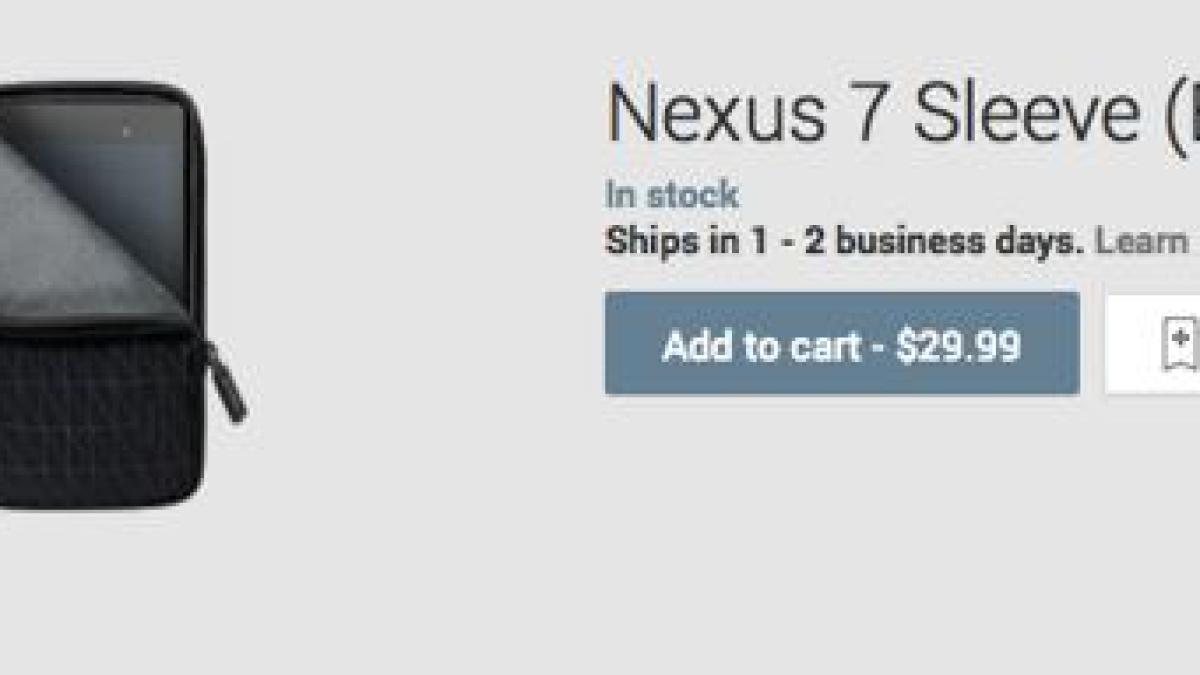The image size is (1200, 675).
Task: Purchase the sleeve using Add to cart
Action: (842, 347)
